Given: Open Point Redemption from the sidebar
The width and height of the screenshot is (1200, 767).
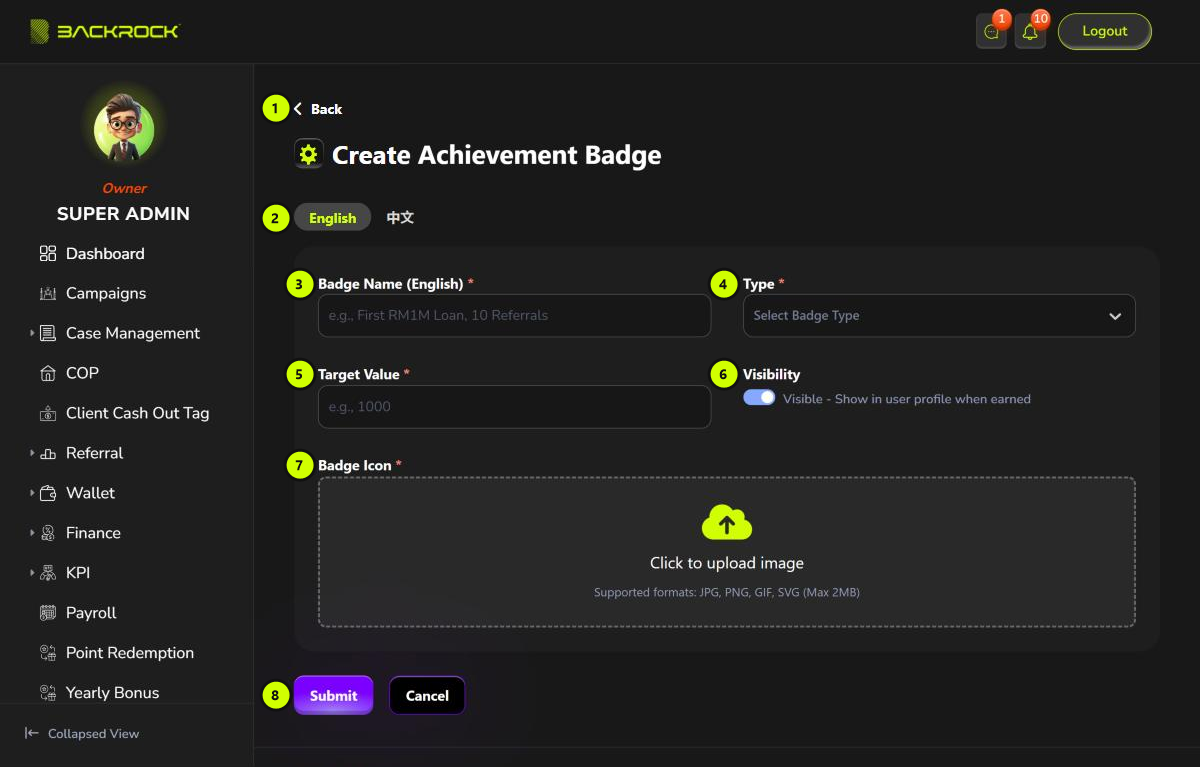Looking at the screenshot, I should pyautogui.click(x=130, y=654).
